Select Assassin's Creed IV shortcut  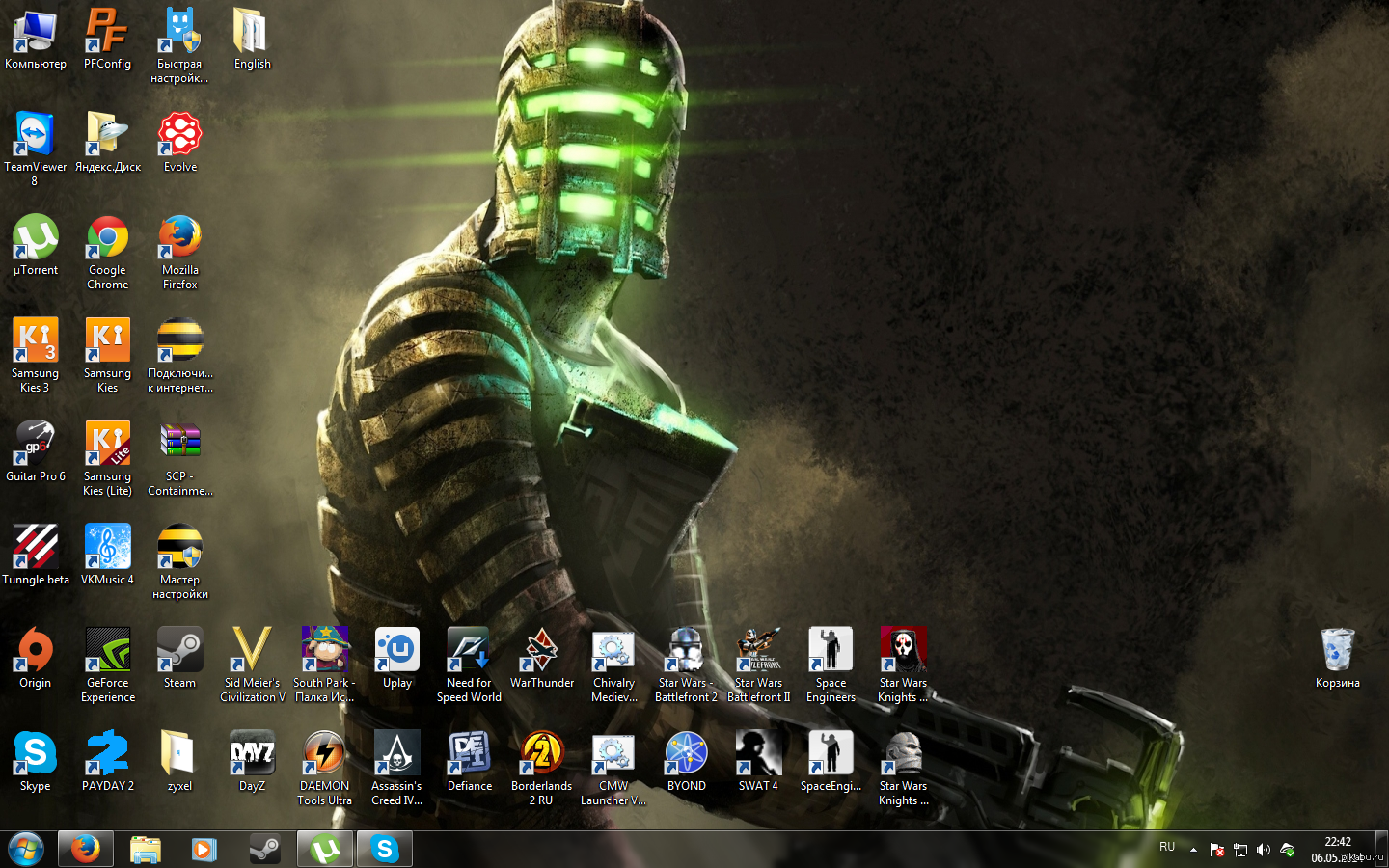tap(396, 769)
